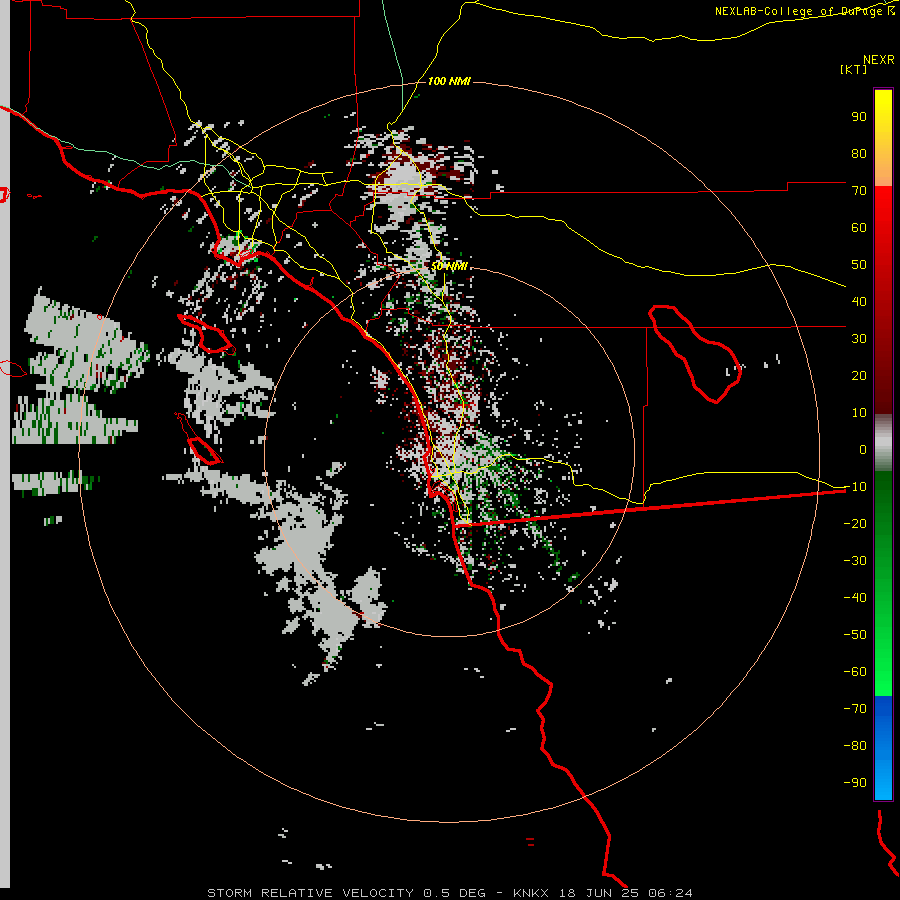
Task: Click the -90 knot label on the scale
Action: pos(855,782)
